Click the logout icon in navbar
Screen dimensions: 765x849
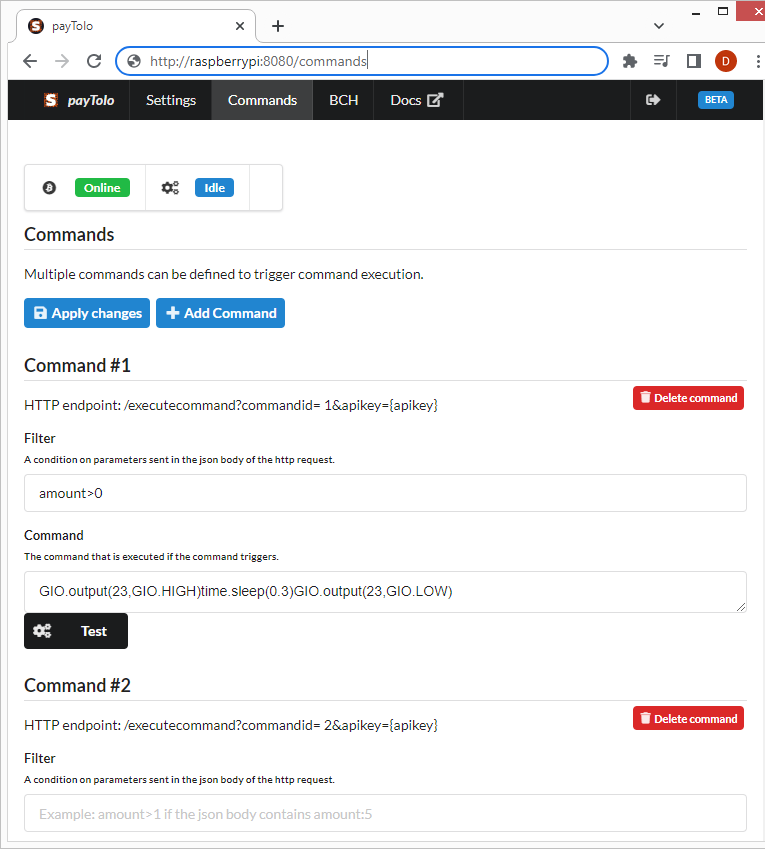(x=653, y=100)
